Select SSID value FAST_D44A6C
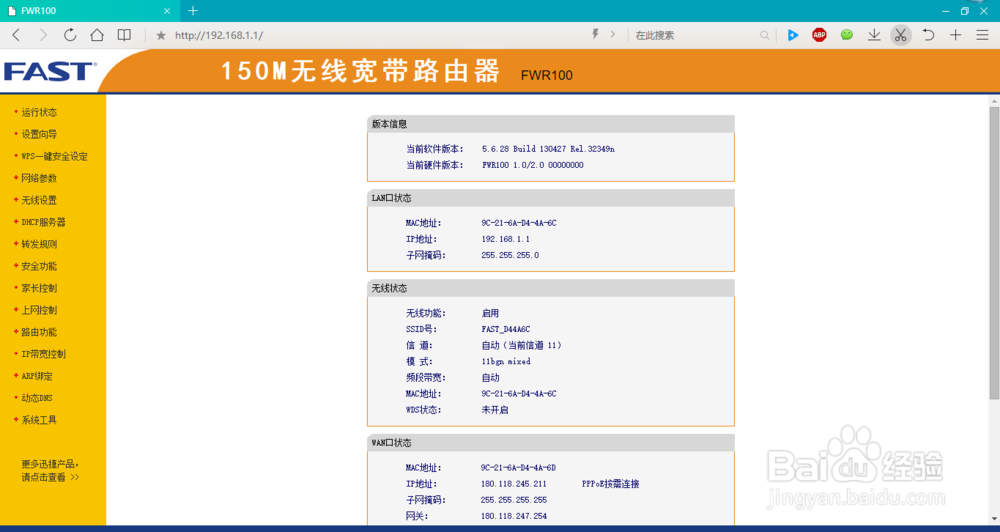 pos(506,329)
